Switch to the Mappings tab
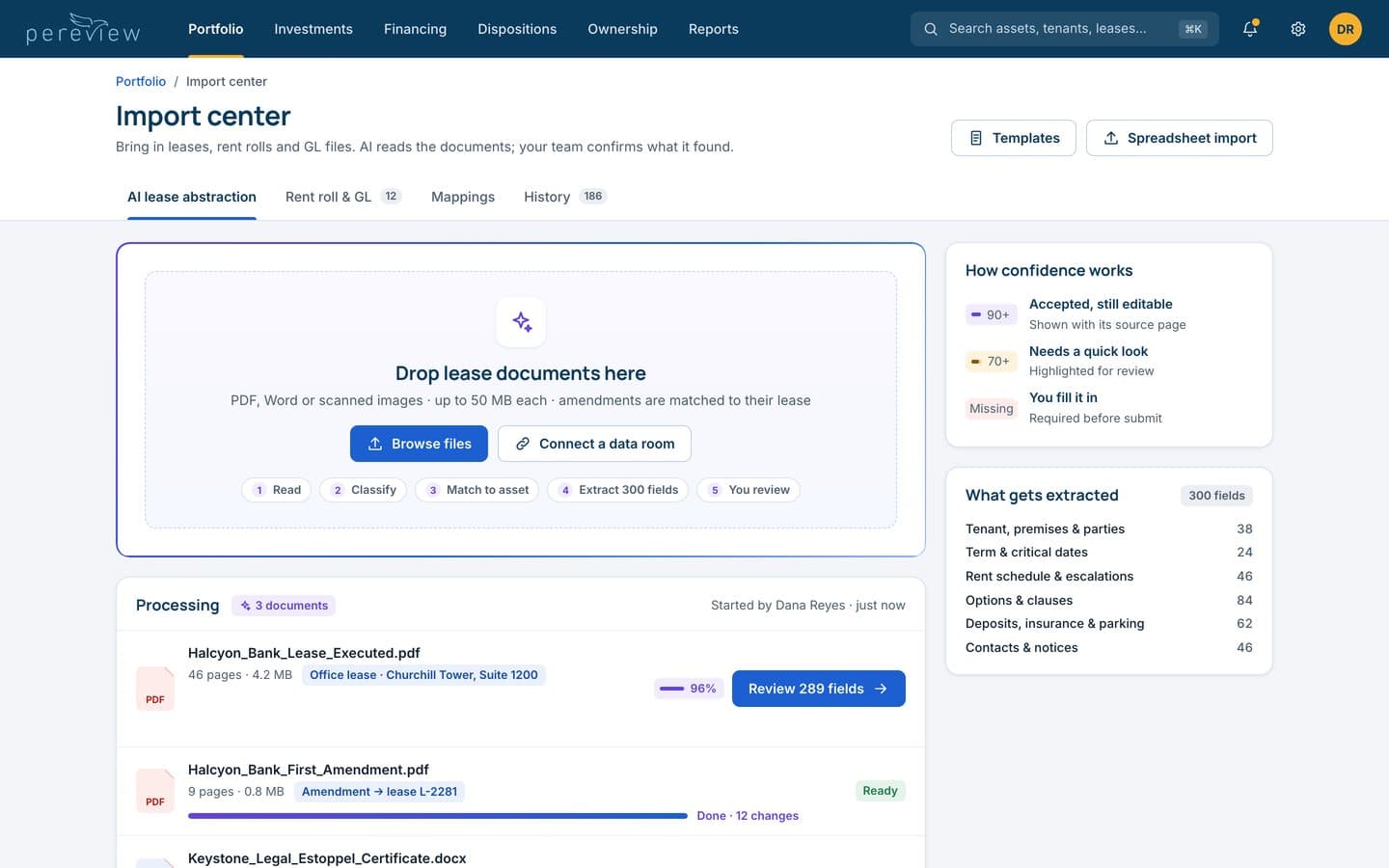1389x868 pixels. pyautogui.click(x=463, y=197)
